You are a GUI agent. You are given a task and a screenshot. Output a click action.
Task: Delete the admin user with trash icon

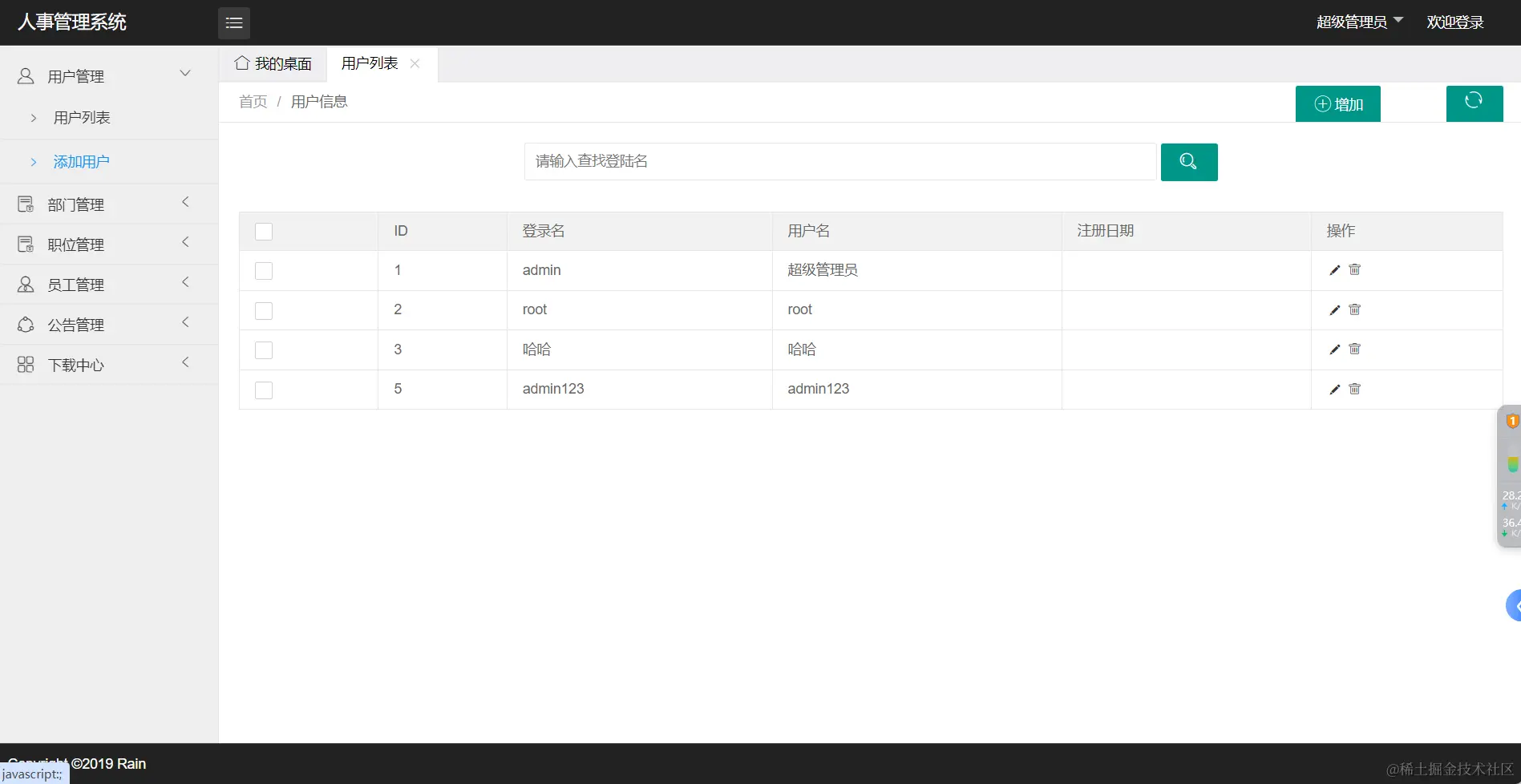[x=1355, y=269]
